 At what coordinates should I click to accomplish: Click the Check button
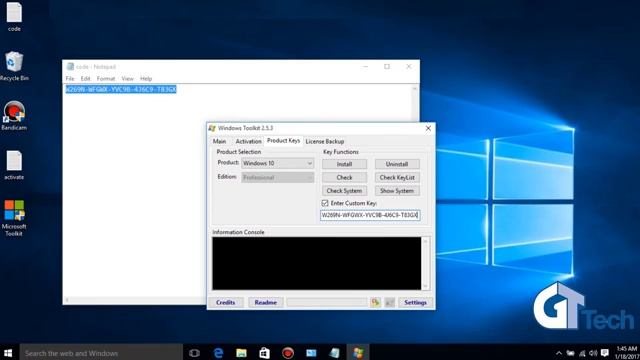[x=344, y=178]
